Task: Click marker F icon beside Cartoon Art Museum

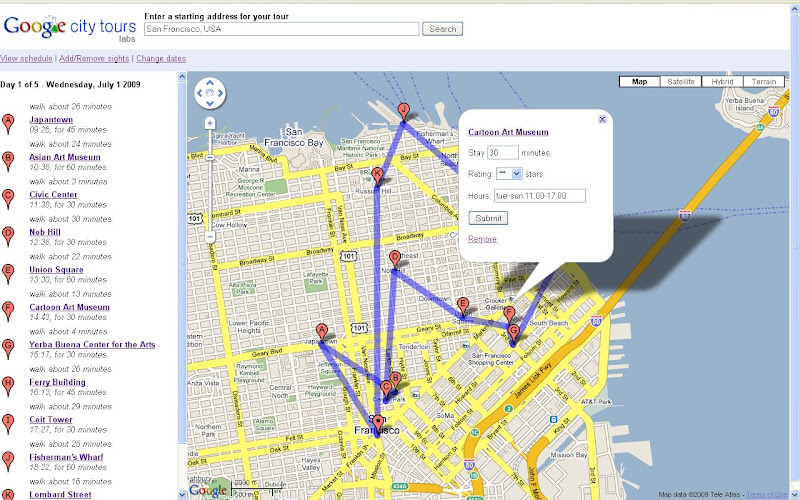Action: pyautogui.click(x=8, y=312)
